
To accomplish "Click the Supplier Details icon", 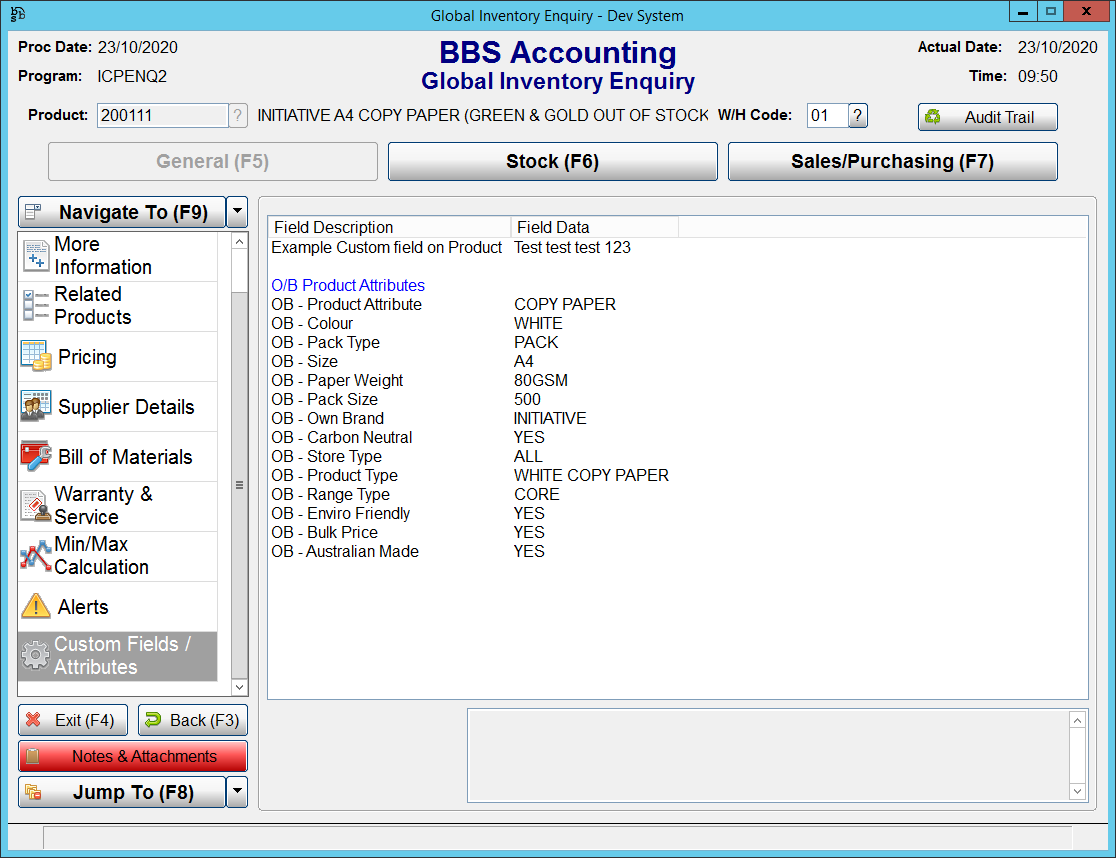I will [x=36, y=406].
